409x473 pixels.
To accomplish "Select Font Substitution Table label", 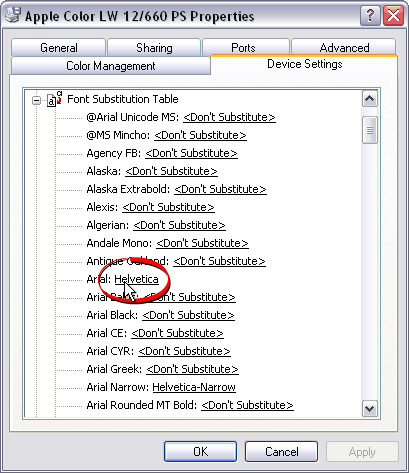I will 123,99.
